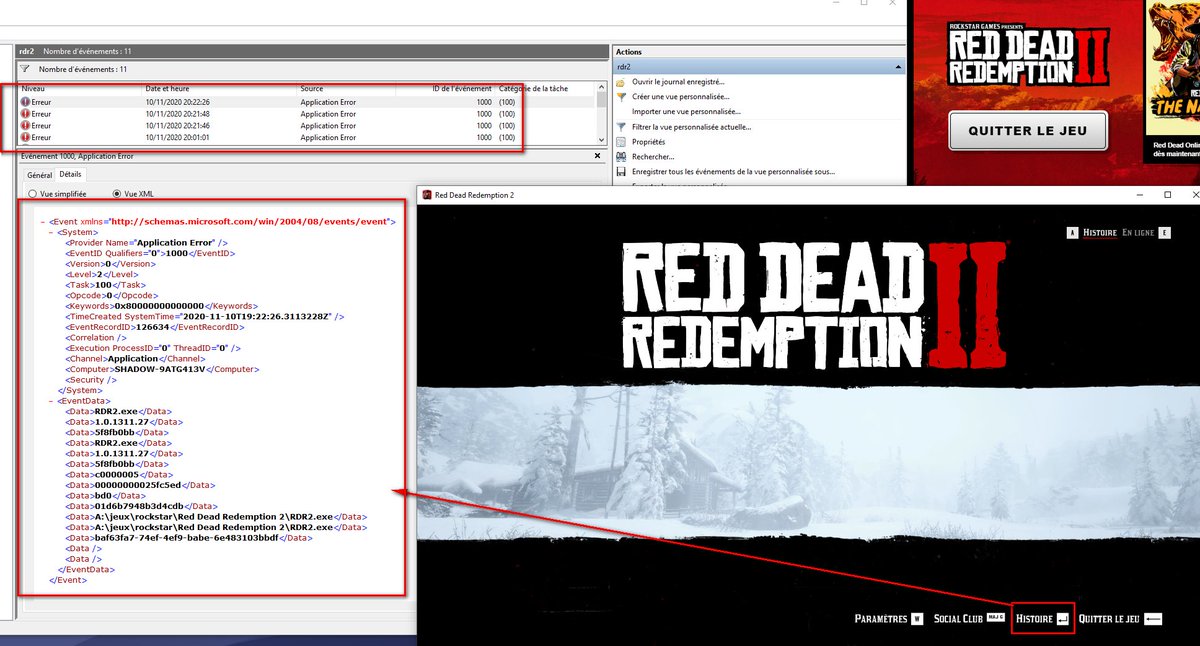
Task: Click the binoculars icon beside Rechercher
Action: (621, 157)
